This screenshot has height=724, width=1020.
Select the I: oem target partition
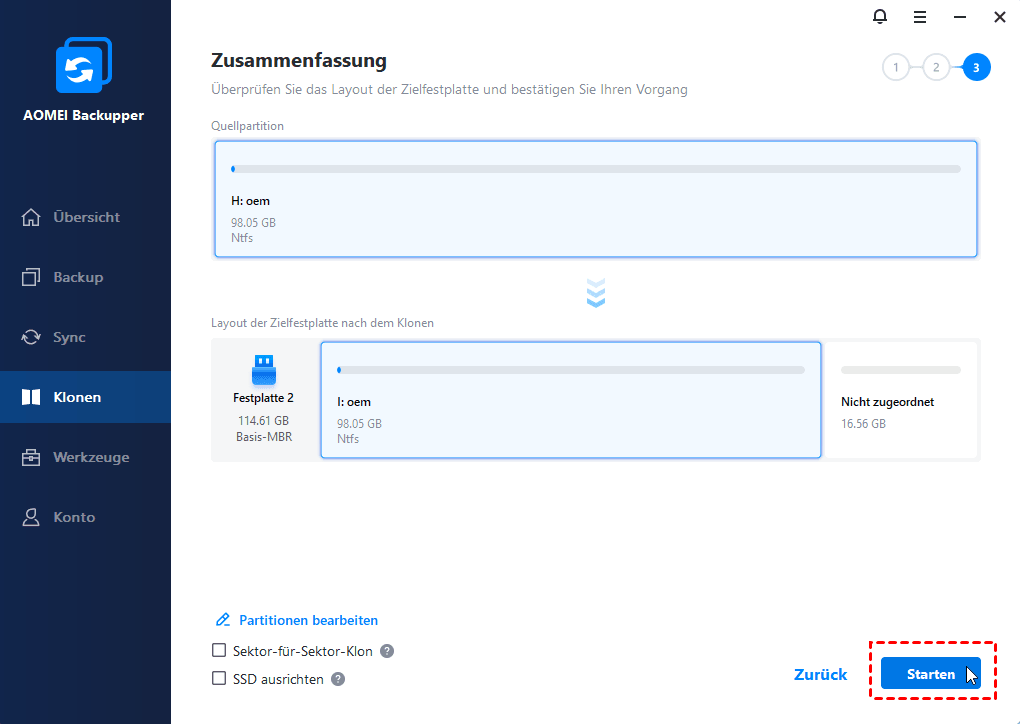click(570, 400)
